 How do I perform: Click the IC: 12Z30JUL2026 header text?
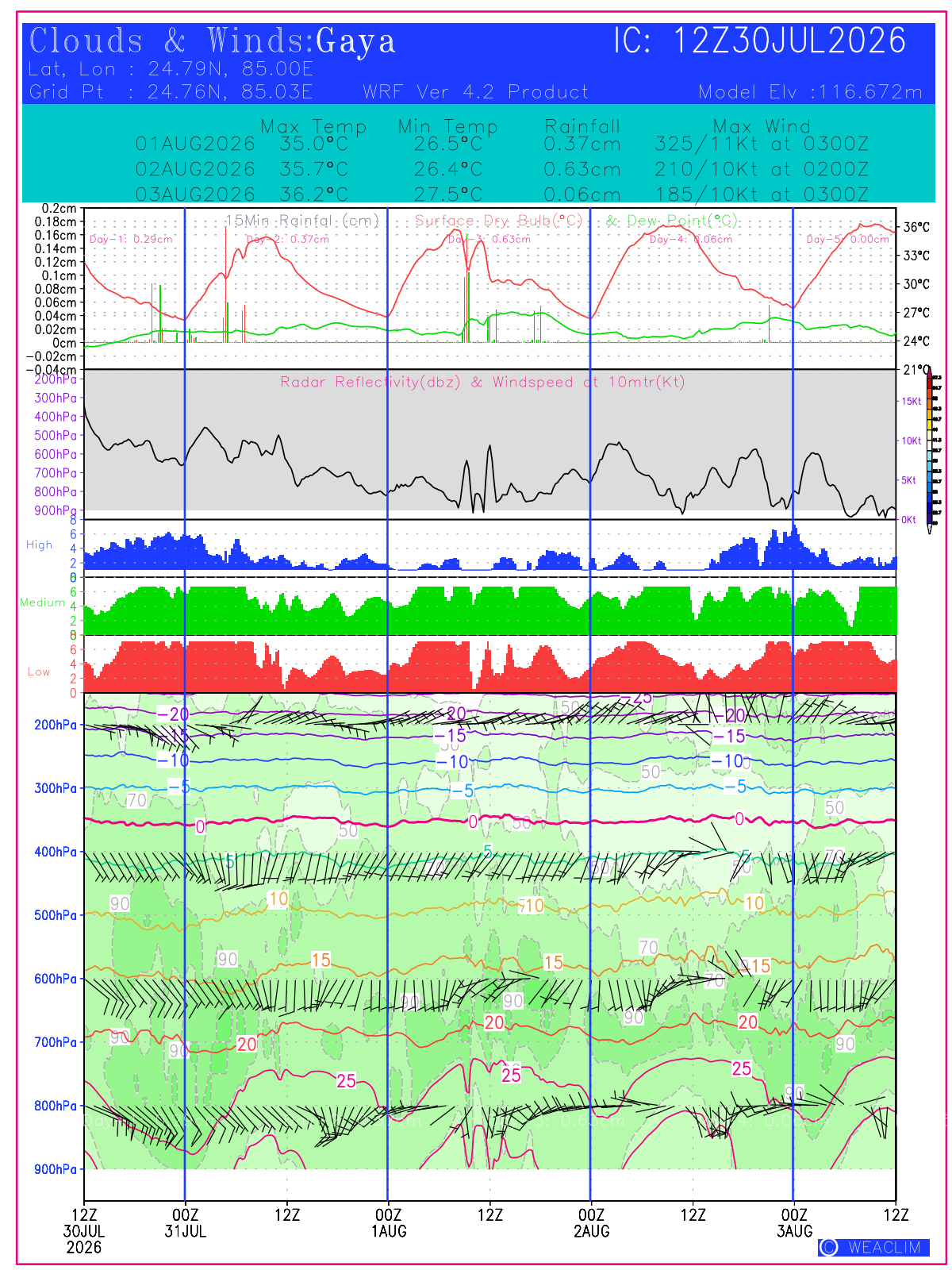coord(760,41)
